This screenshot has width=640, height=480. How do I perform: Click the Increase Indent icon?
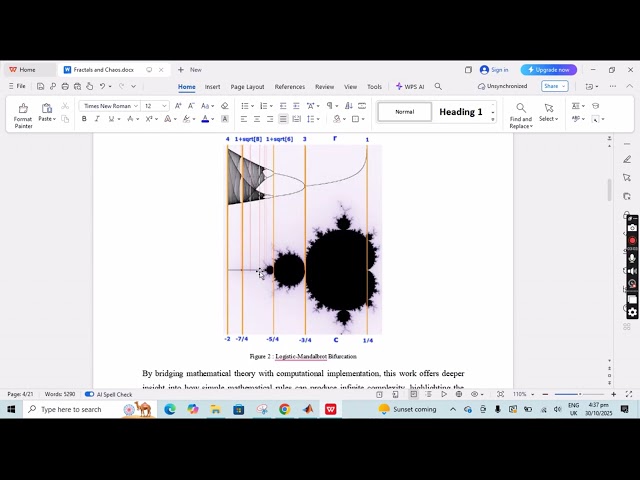[x=296, y=106]
